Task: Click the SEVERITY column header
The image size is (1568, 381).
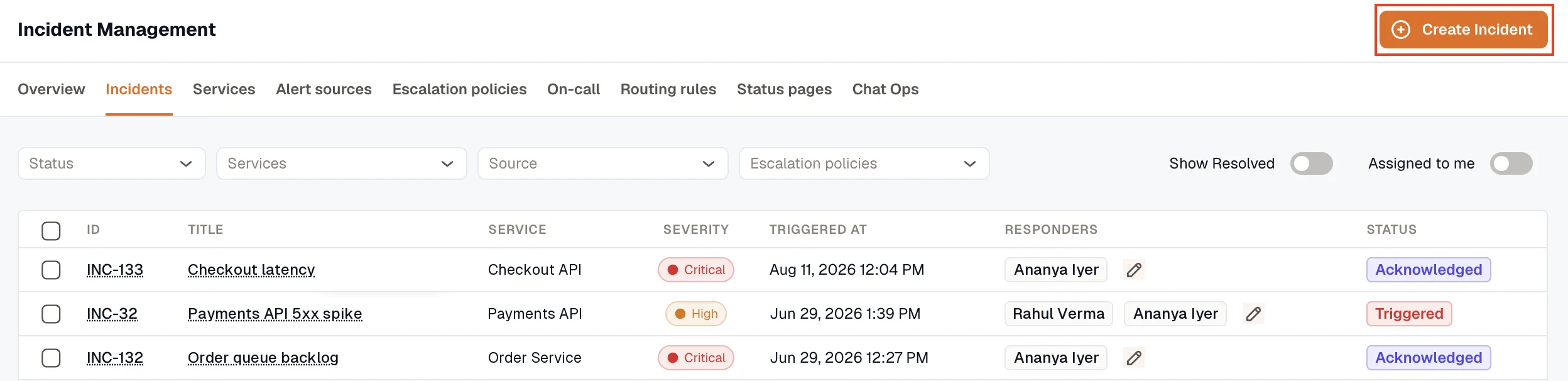Action: [x=696, y=229]
